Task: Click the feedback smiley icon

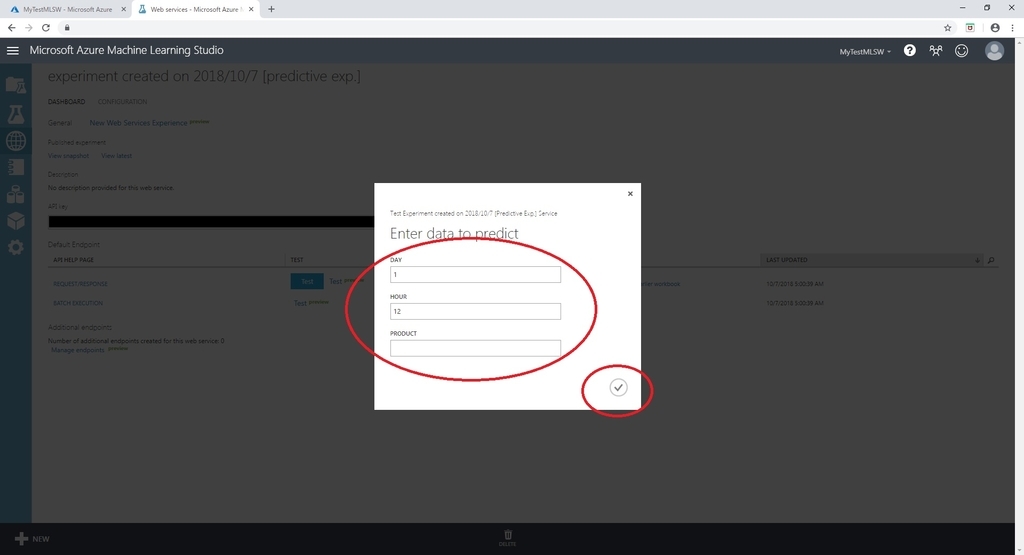Action: click(961, 51)
